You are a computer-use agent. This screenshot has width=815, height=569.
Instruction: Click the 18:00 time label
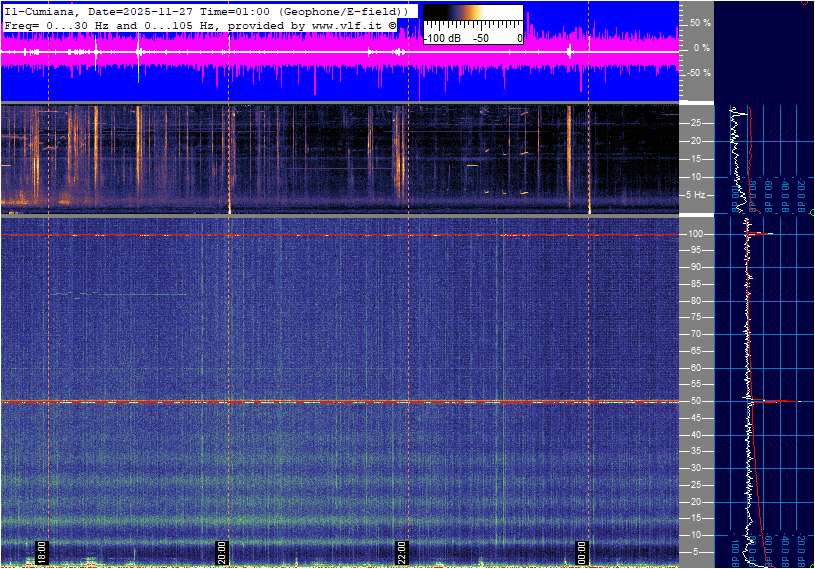point(42,552)
